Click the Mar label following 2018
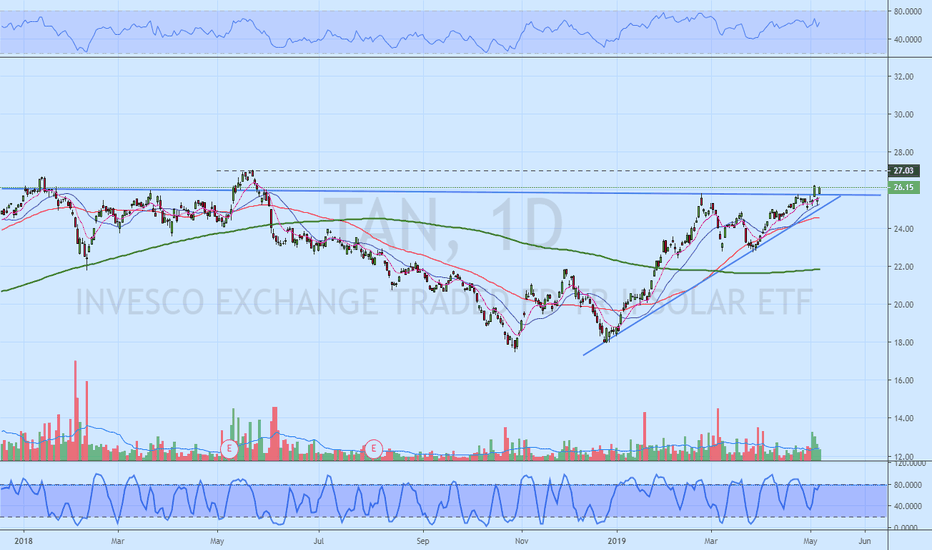 [118, 541]
